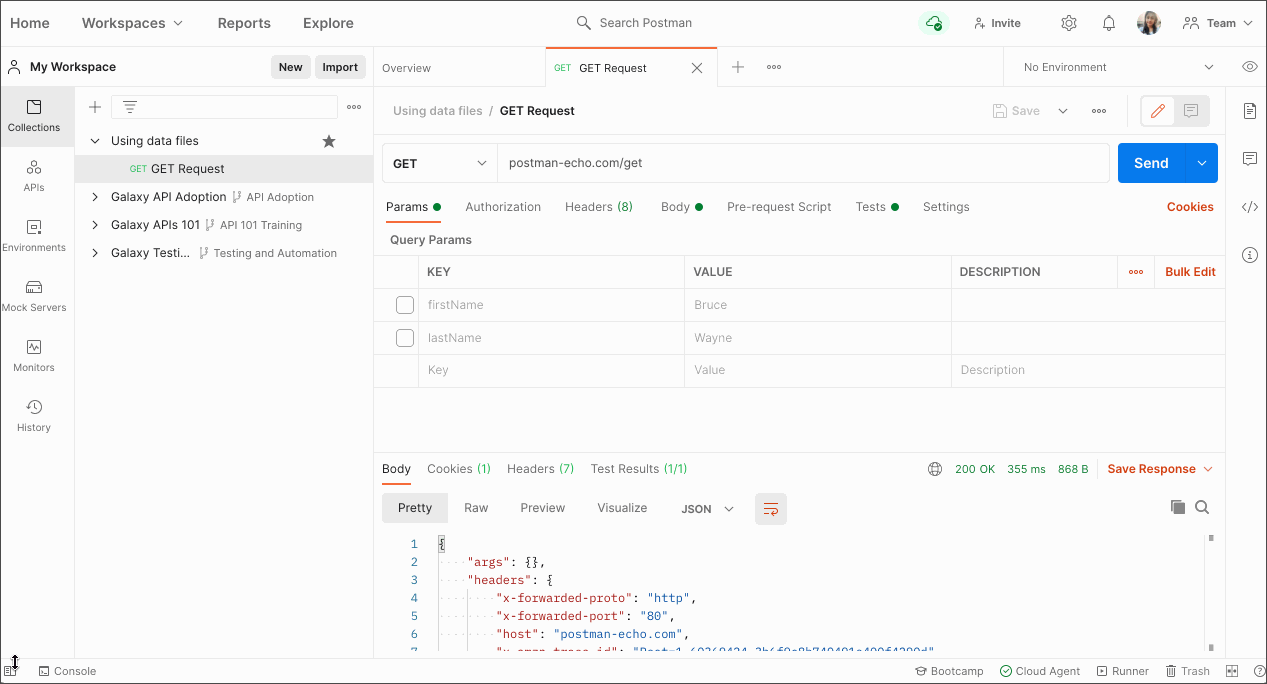Open the APIs sidebar panel

[34, 176]
